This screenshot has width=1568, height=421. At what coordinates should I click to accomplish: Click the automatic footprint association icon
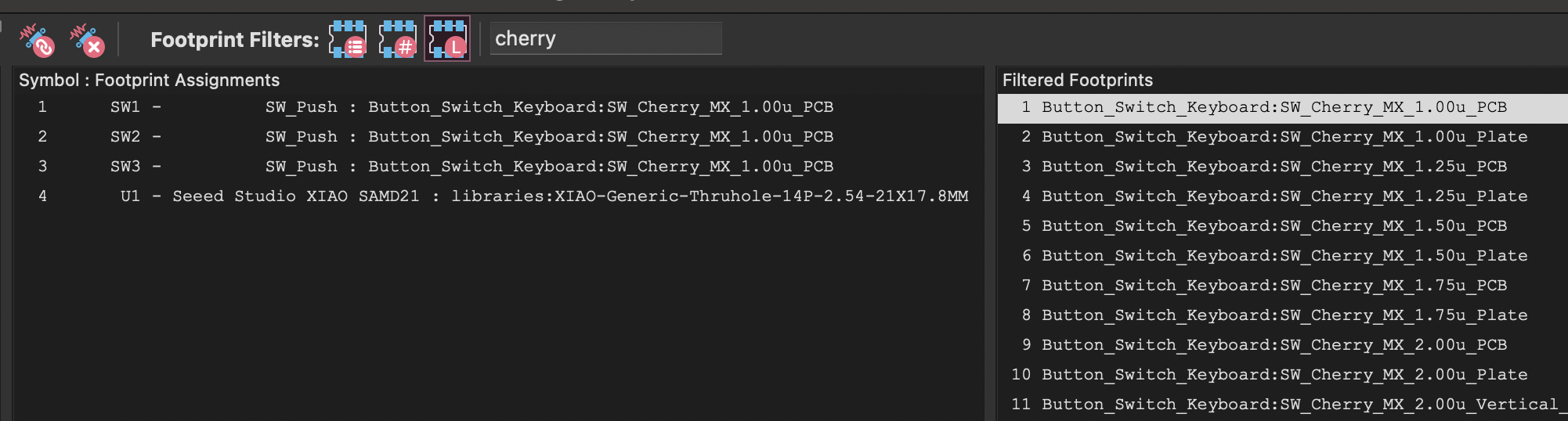(x=37, y=40)
